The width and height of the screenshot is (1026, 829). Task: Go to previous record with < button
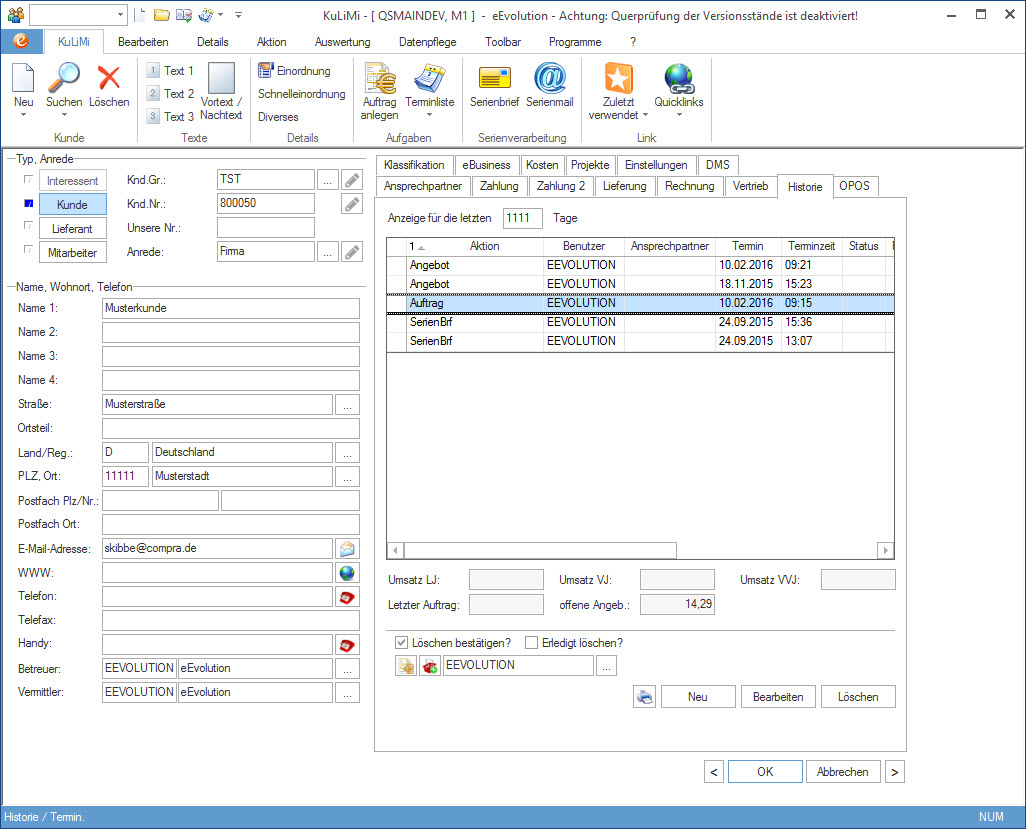[714, 772]
